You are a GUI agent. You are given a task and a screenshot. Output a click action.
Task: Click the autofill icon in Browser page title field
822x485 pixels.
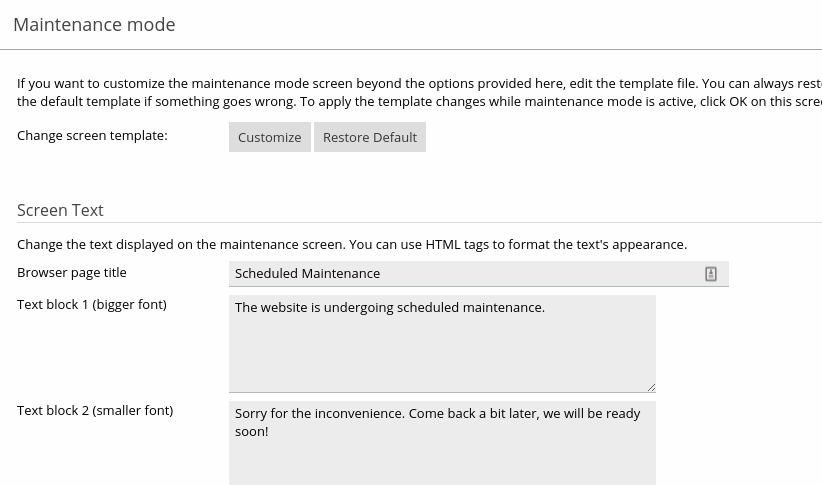[711, 274]
